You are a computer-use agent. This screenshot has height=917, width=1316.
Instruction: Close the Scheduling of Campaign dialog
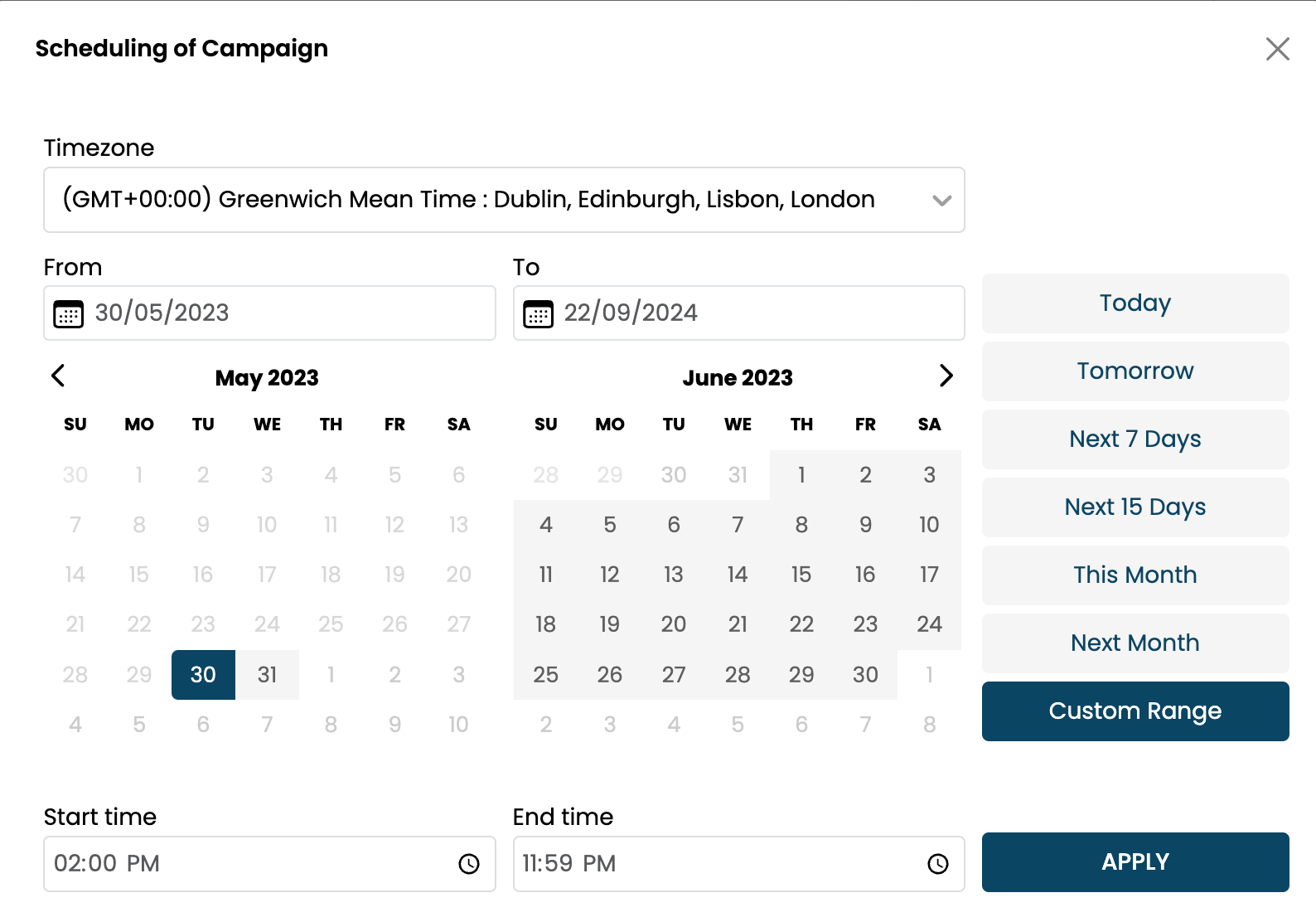[x=1277, y=49]
